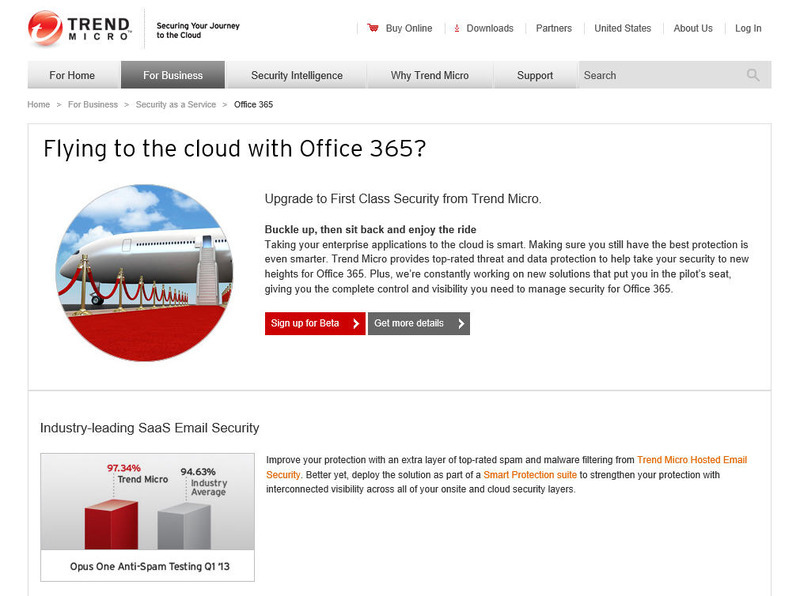Click the Opus One Anti-Spam chart thumbnail
Screen dimensions: 800x596
(147, 516)
